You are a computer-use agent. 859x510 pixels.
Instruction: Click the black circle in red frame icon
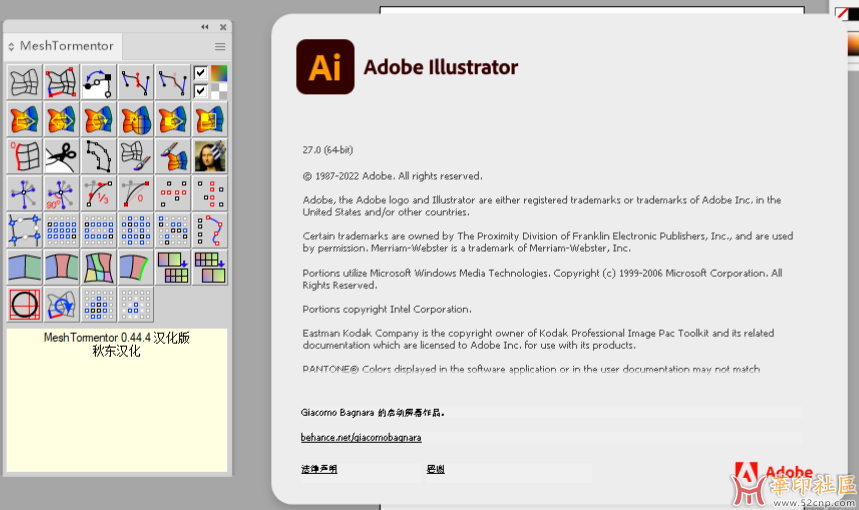25,305
